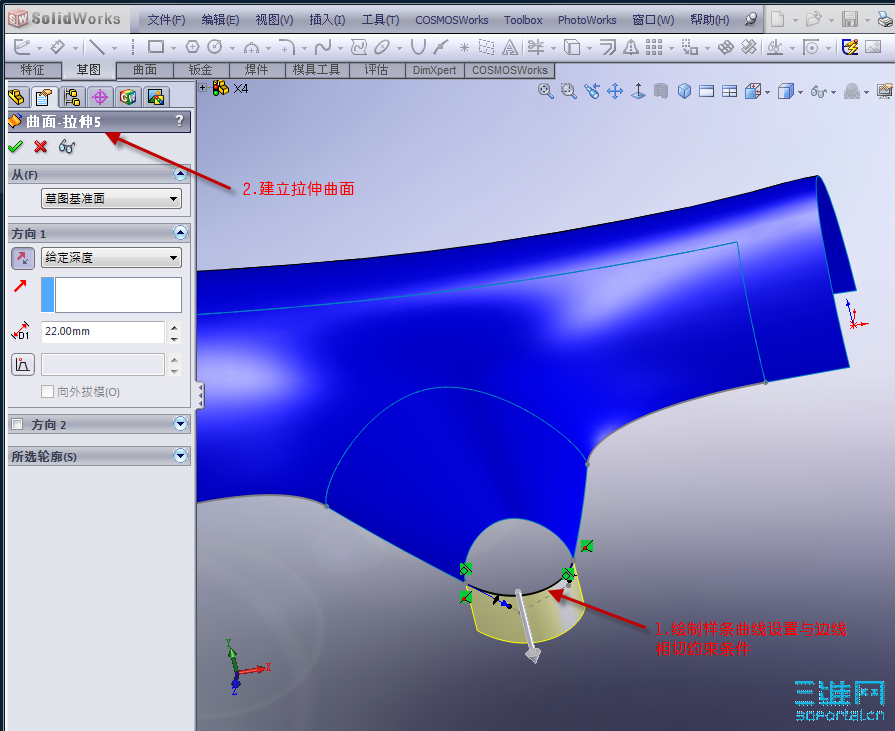This screenshot has width=895, height=731.
Task: Click the Print icon
Action: [x=886, y=20]
